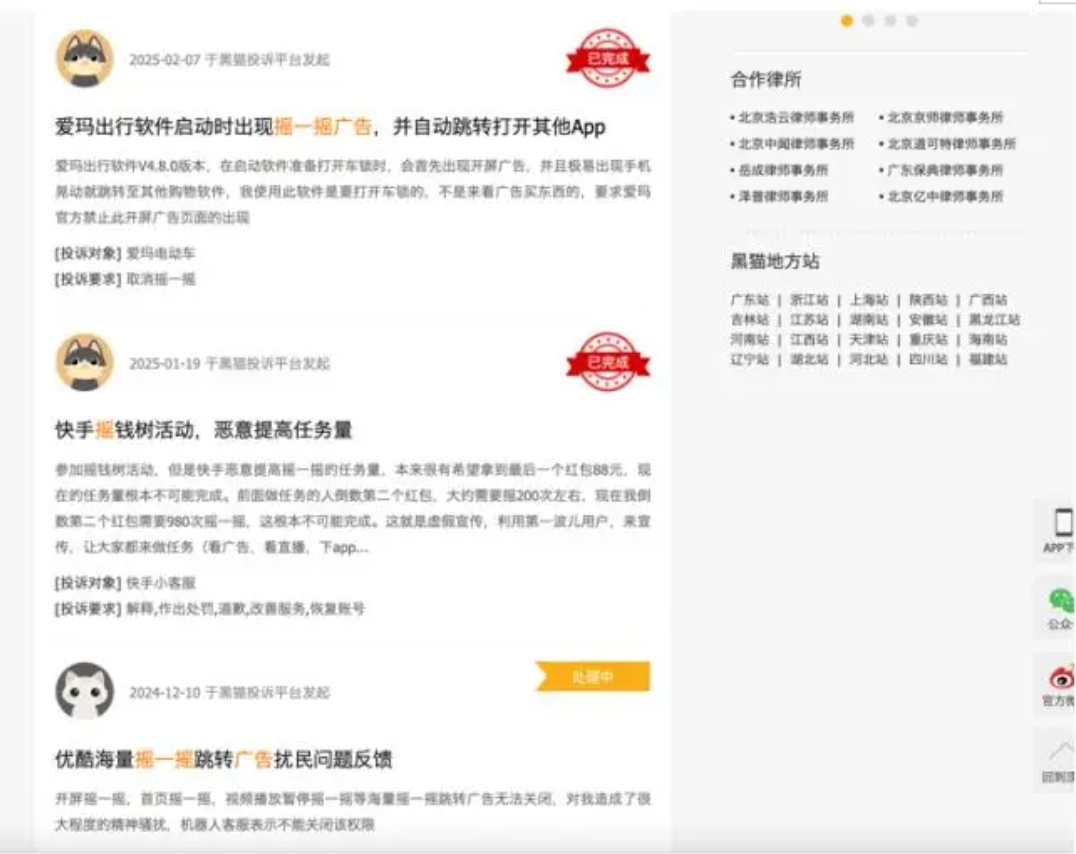The height and width of the screenshot is (854, 1076).
Task: Open complaint titled 快手摇钱树活动，恶意提高任务量
Action: click(203, 430)
